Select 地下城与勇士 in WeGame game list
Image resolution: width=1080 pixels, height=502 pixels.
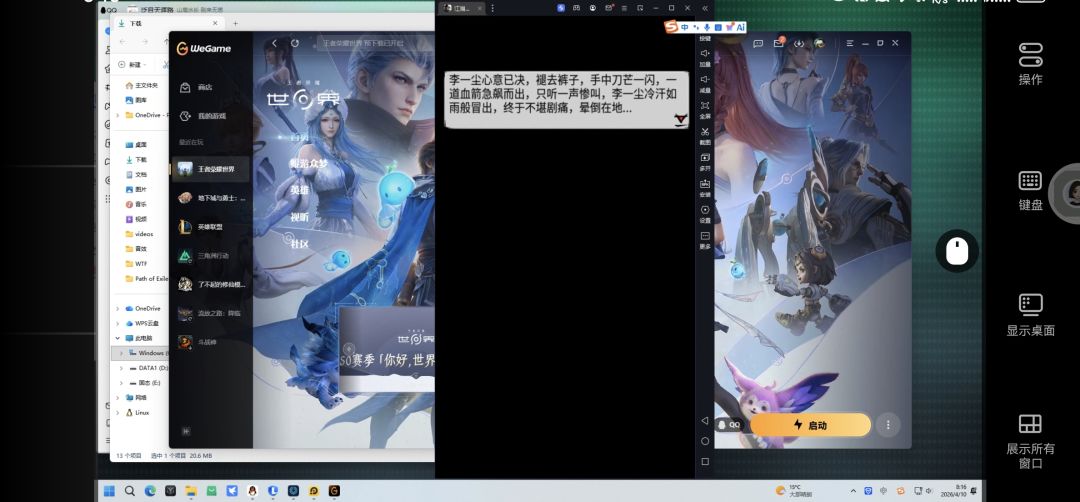pyautogui.click(x=210, y=198)
